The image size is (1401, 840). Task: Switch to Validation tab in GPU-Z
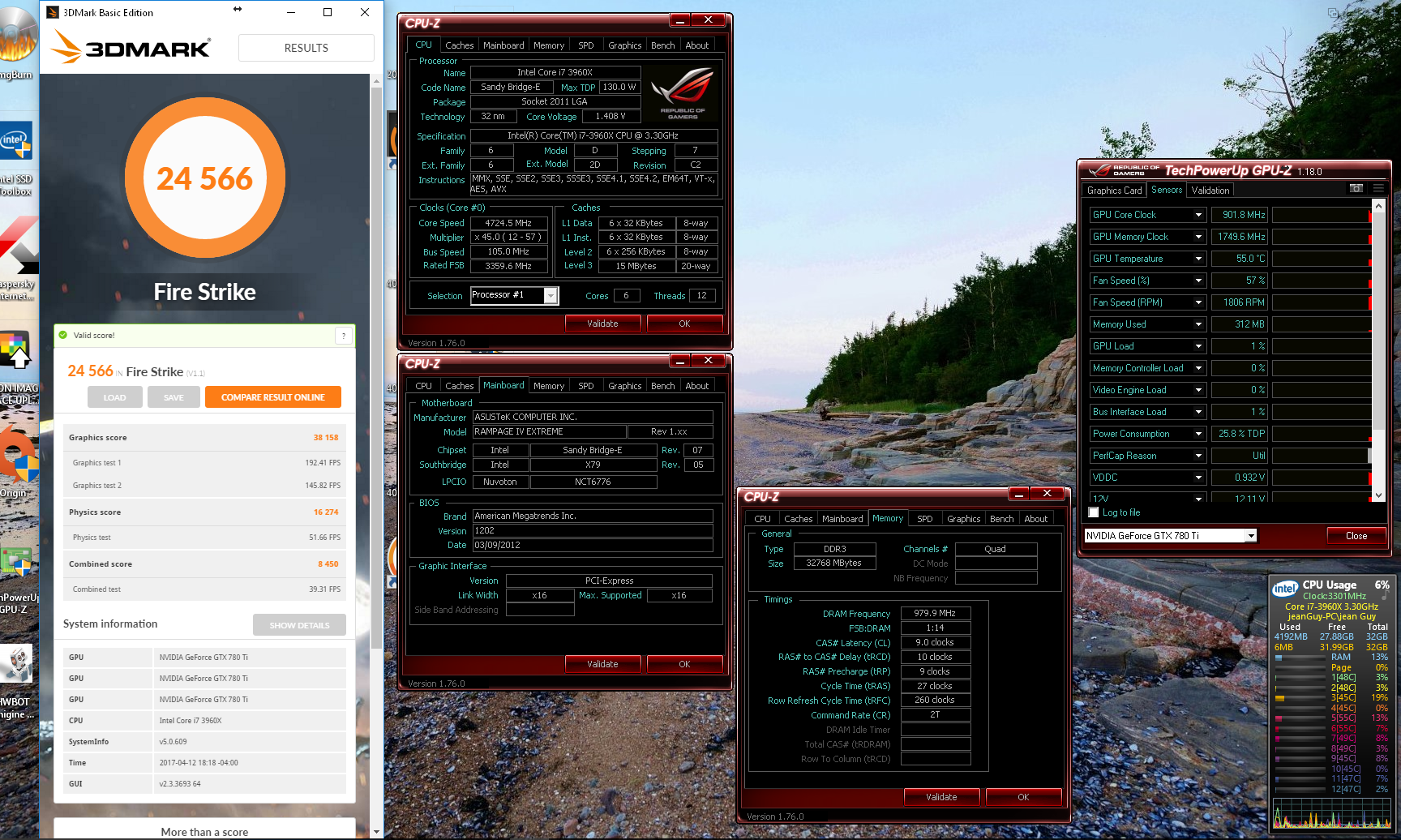(x=1210, y=191)
